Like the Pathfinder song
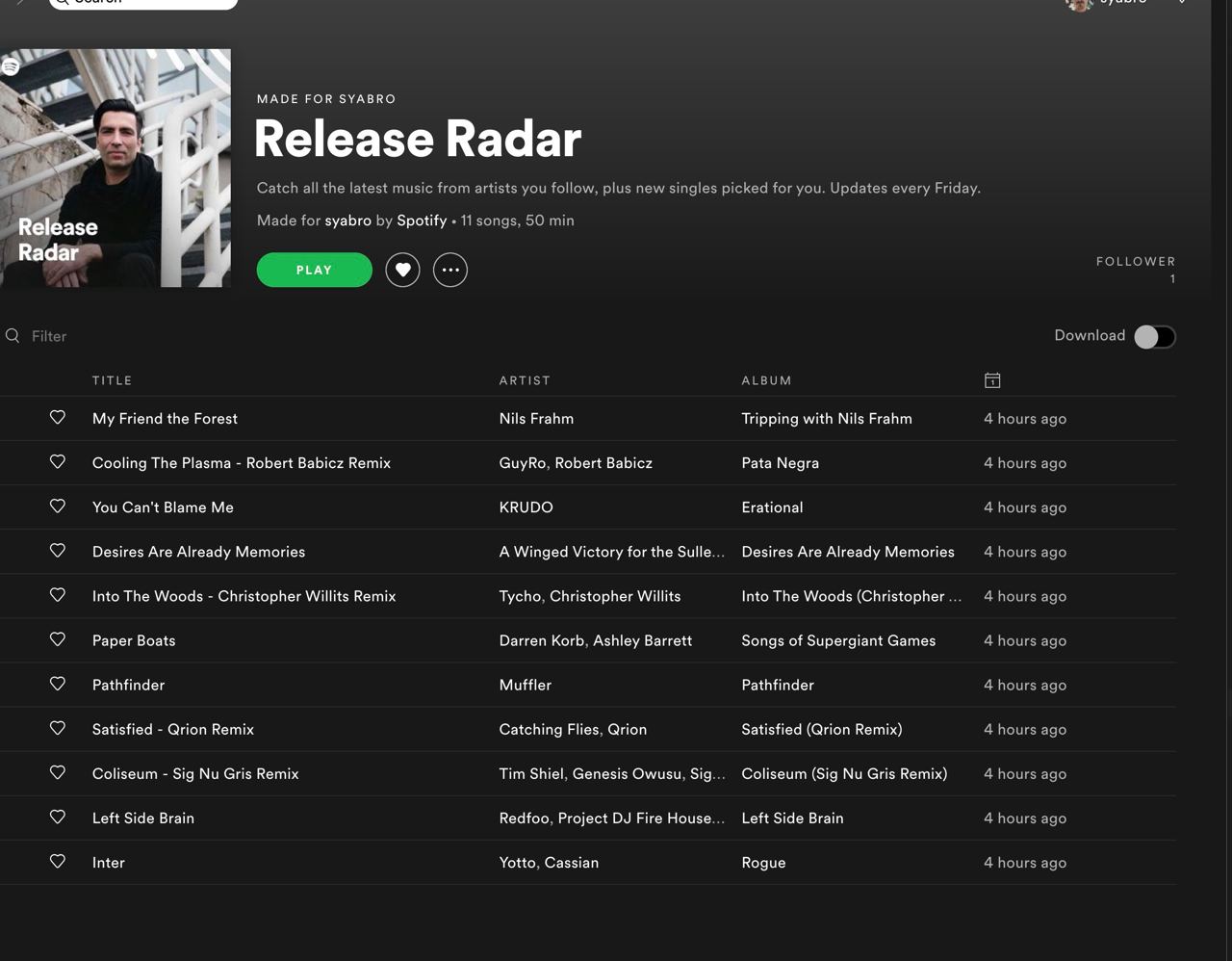Image resolution: width=1232 pixels, height=961 pixels. pyautogui.click(x=58, y=683)
